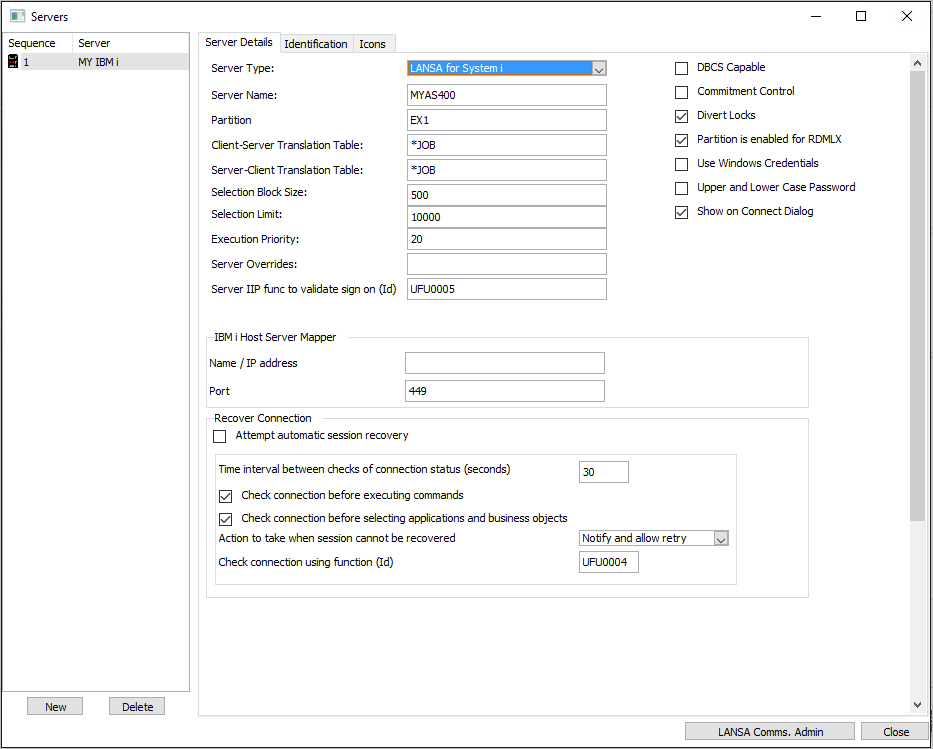Click the Servers window title icon

pyautogui.click(x=17, y=17)
